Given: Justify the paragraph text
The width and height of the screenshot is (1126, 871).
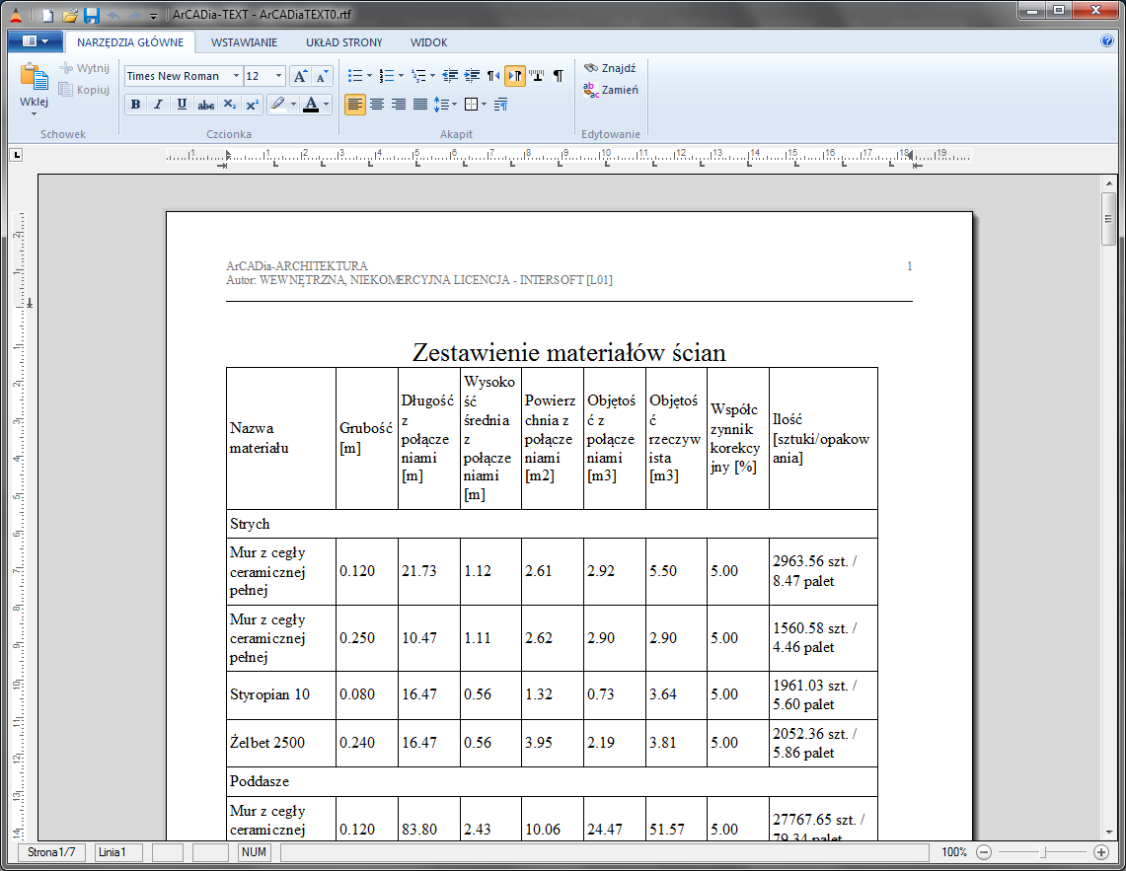Looking at the screenshot, I should click(420, 105).
